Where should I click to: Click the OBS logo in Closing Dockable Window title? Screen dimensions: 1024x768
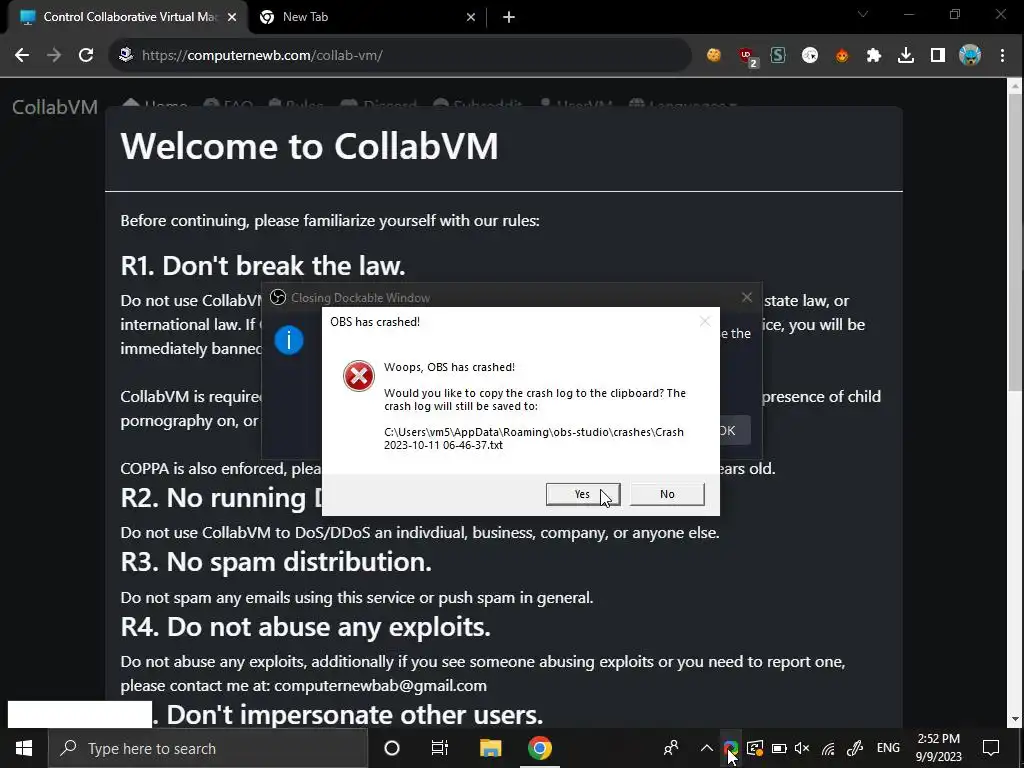coord(278,298)
